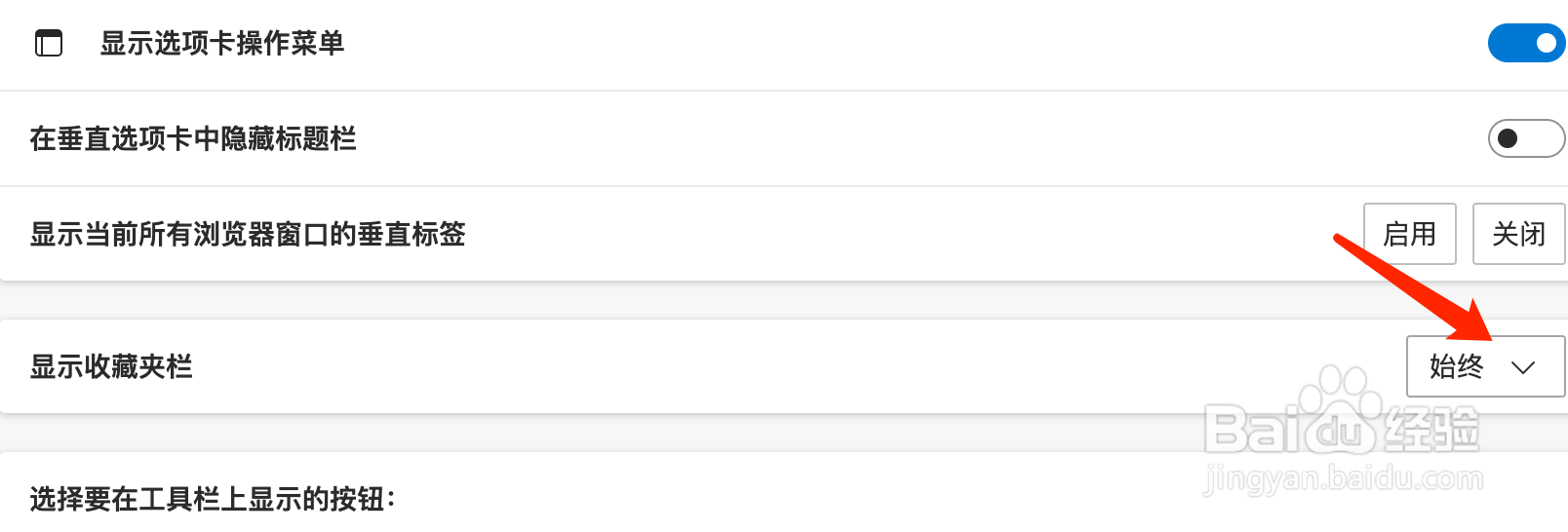This screenshot has width=1568, height=532.
Task: Click the 选择要在工具栏上显示的按钮 heading
Action: click(x=213, y=499)
